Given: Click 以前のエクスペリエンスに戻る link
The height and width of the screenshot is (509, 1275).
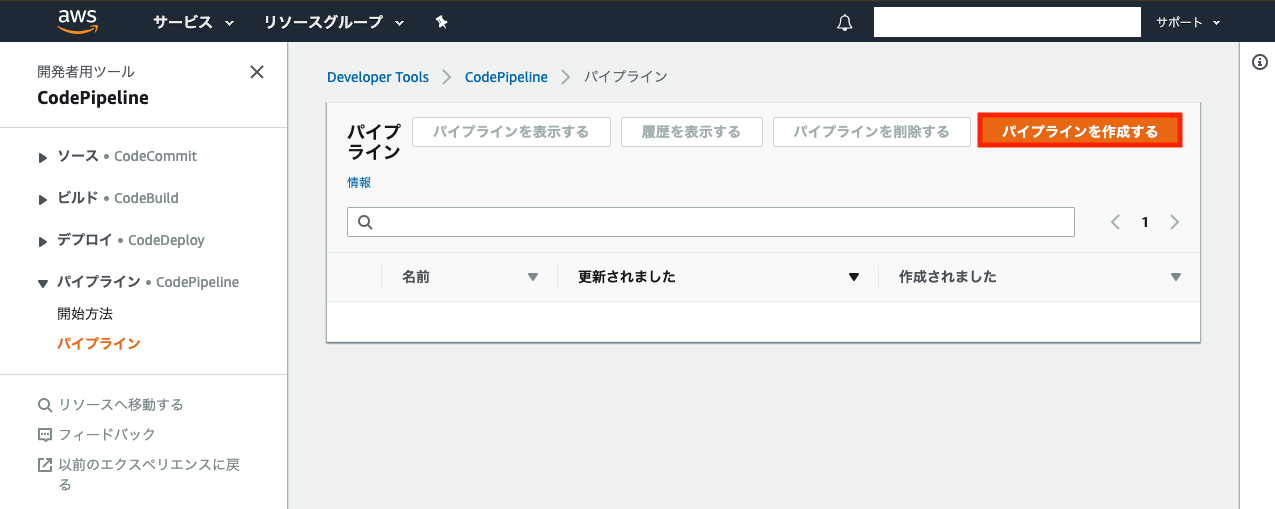Looking at the screenshot, I should point(149,475).
